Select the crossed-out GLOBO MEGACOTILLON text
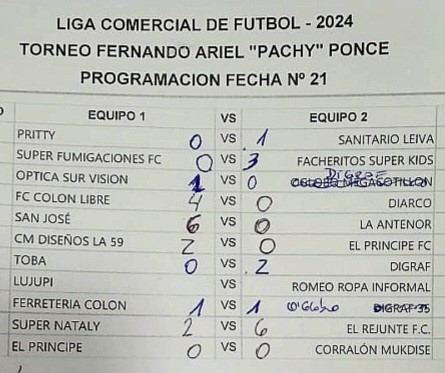 click(362, 182)
